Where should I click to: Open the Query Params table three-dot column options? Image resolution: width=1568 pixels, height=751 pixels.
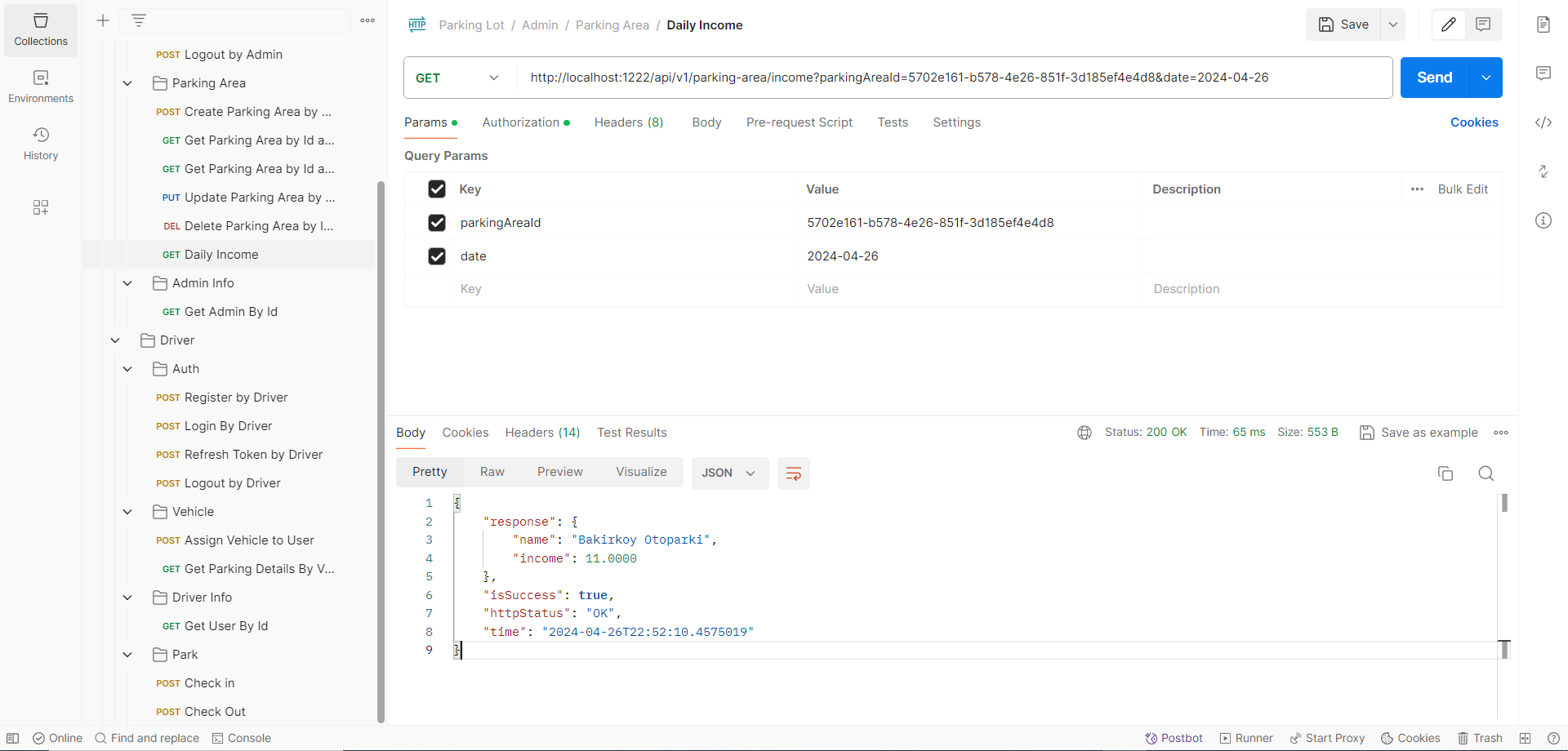[1418, 189]
